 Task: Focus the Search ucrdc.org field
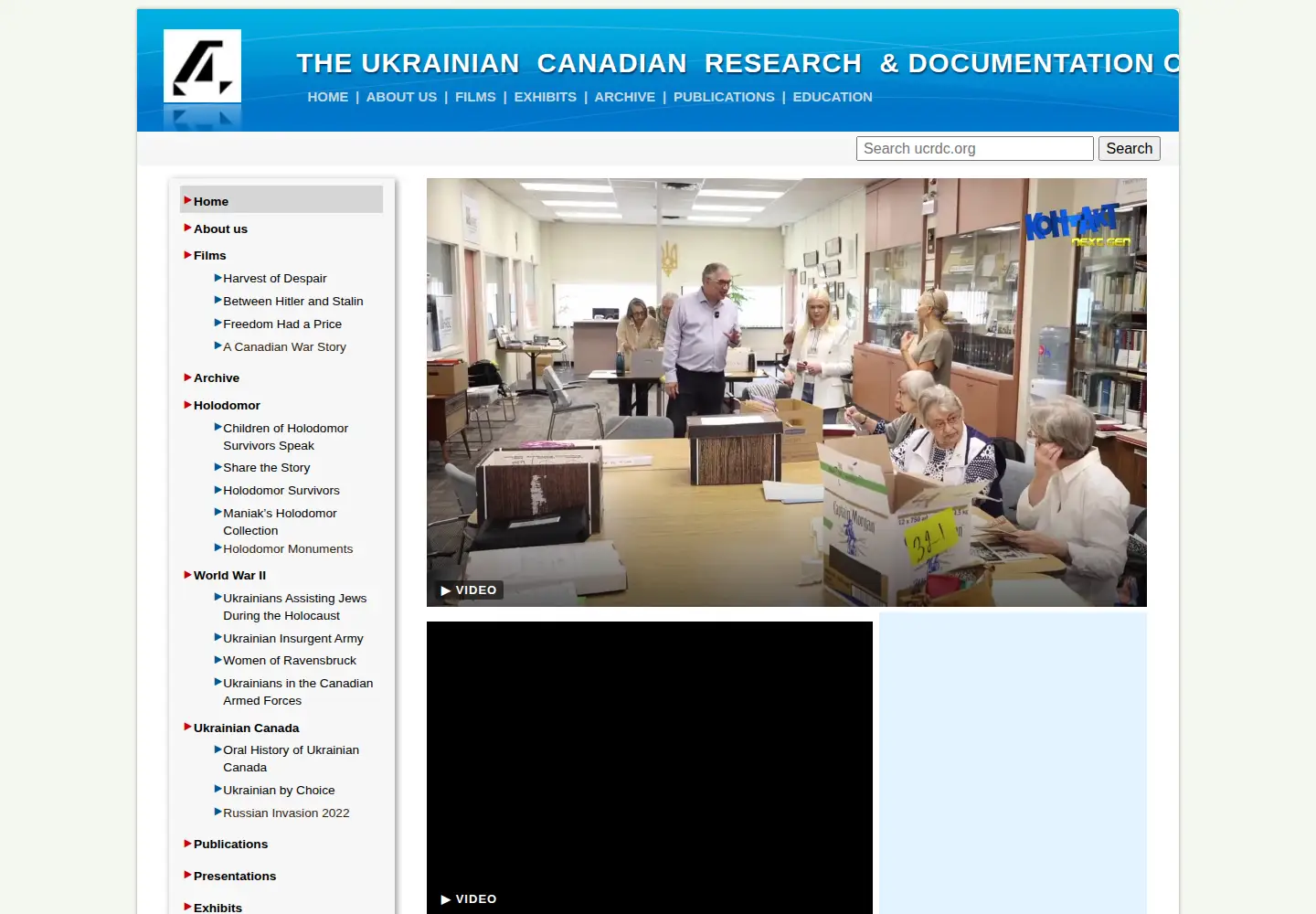[975, 148]
